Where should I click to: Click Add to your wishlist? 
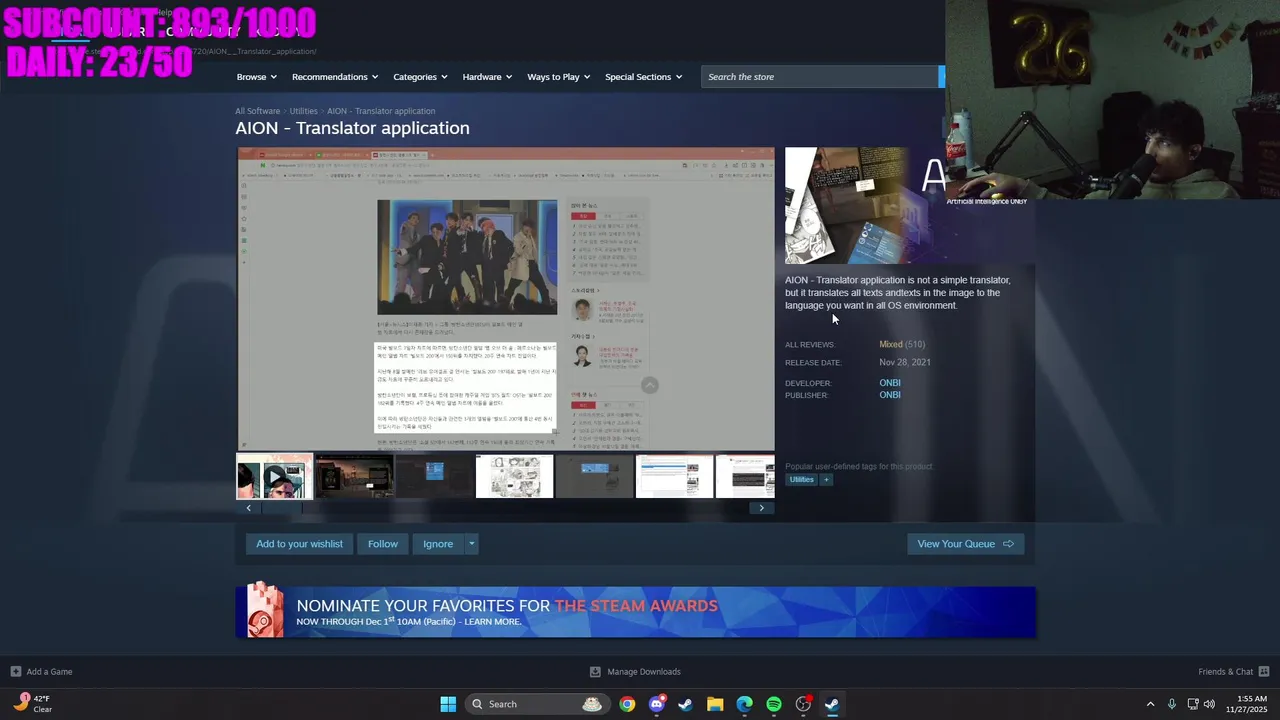[299, 544]
